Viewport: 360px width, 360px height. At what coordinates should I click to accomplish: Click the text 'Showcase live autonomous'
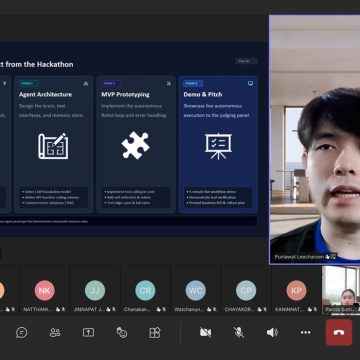213,106
